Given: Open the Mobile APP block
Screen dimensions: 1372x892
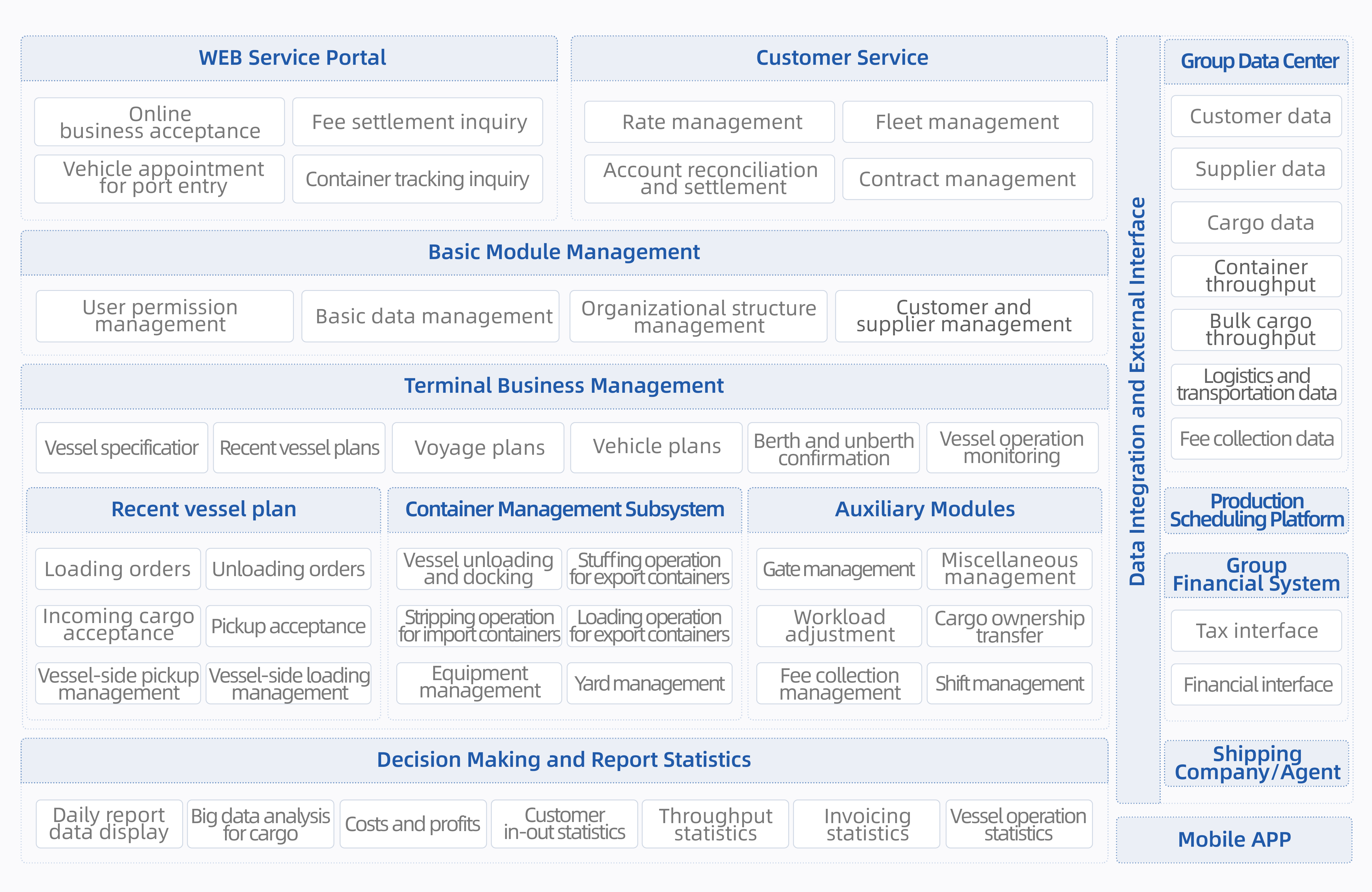Looking at the screenshot, I should coord(1234,840).
